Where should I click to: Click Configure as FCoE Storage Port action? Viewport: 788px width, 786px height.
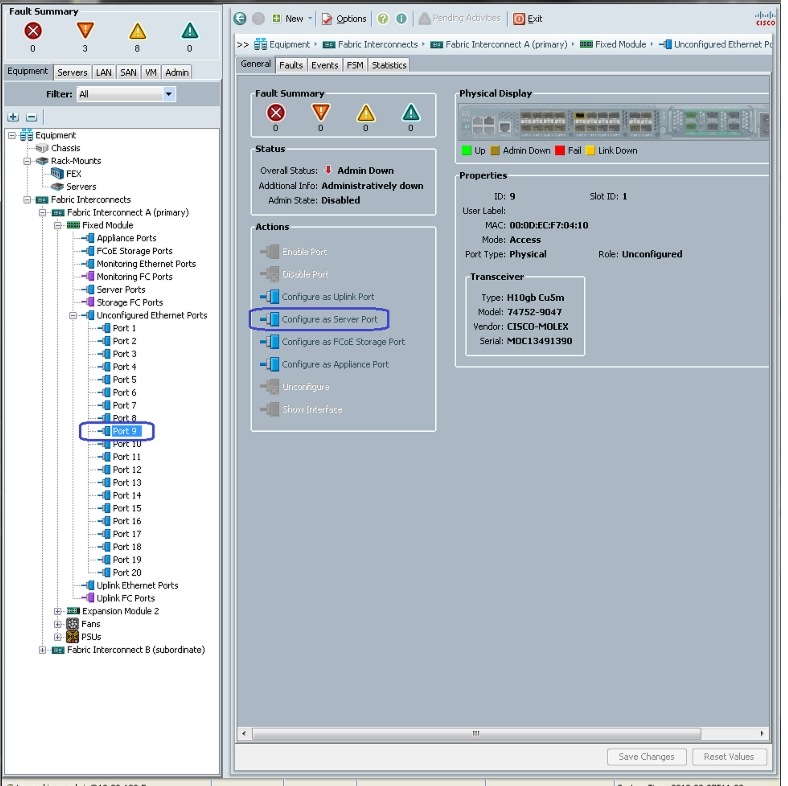[x=332, y=342]
